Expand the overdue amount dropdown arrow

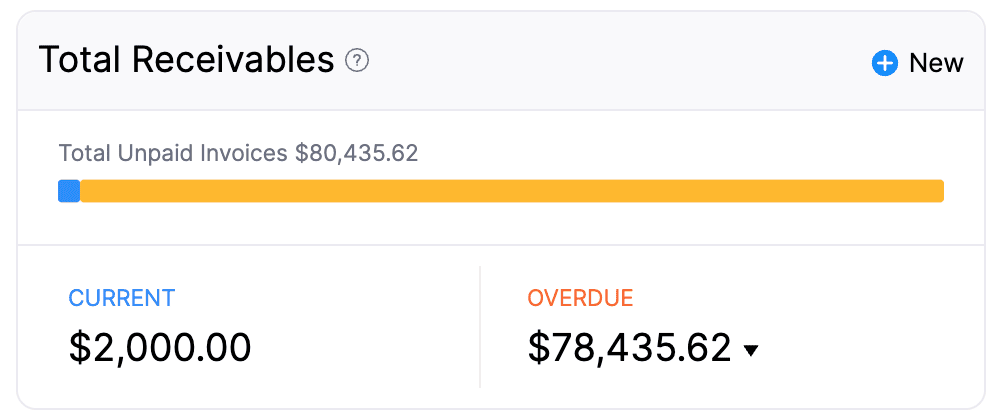pyautogui.click(x=752, y=350)
